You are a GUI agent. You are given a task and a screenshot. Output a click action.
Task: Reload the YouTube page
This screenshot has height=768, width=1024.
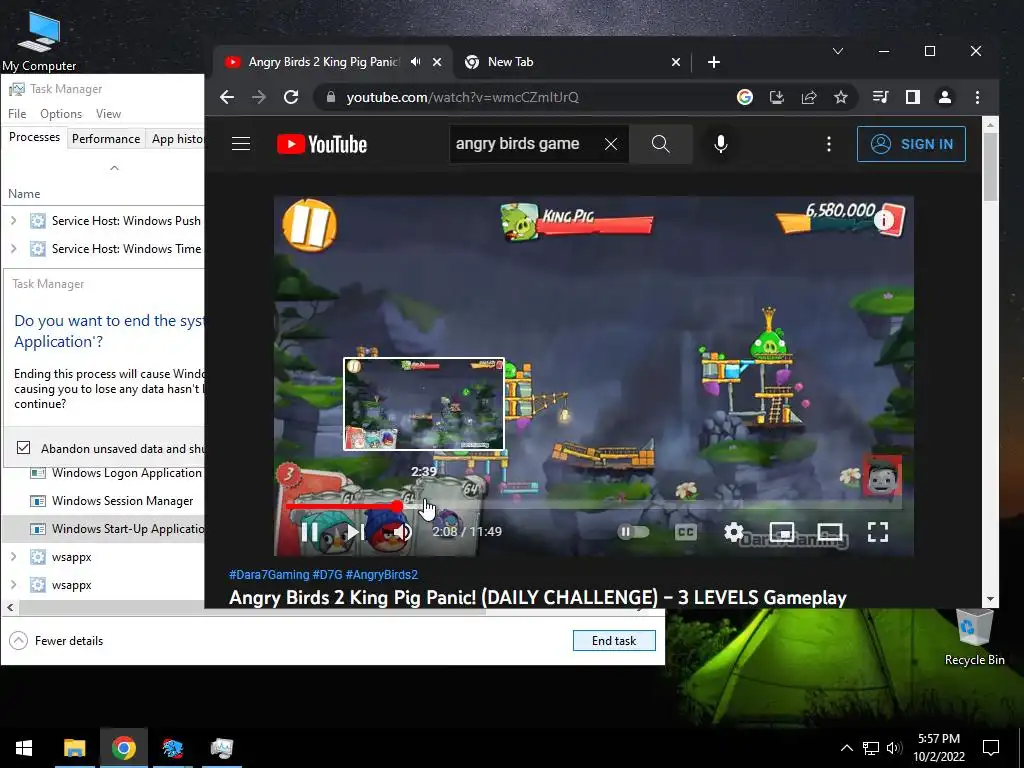coord(291,97)
